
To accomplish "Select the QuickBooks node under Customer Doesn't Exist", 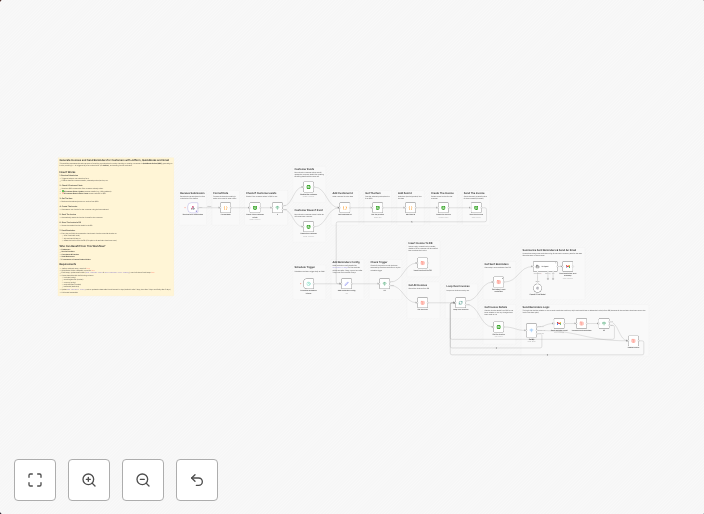I will pyautogui.click(x=308, y=226).
